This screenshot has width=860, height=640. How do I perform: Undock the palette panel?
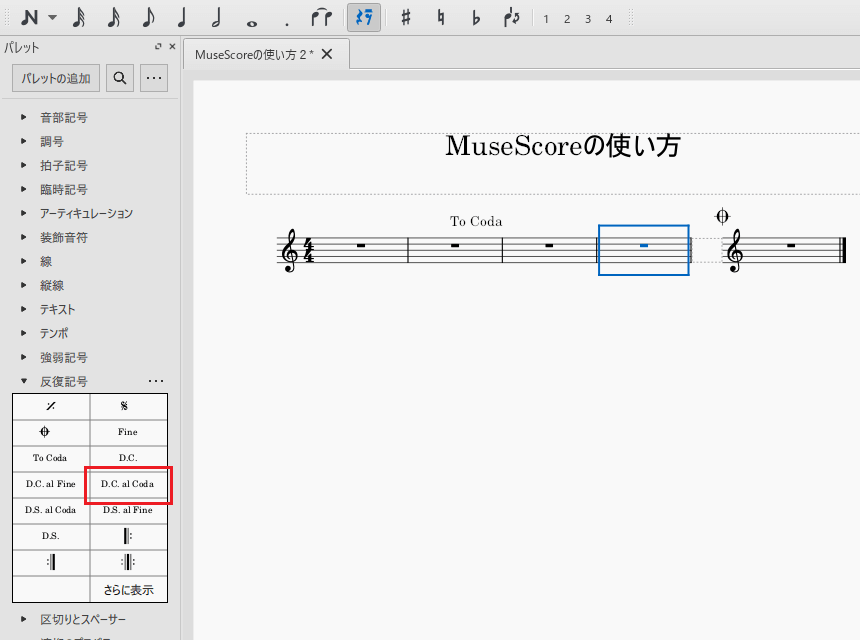tap(159, 47)
